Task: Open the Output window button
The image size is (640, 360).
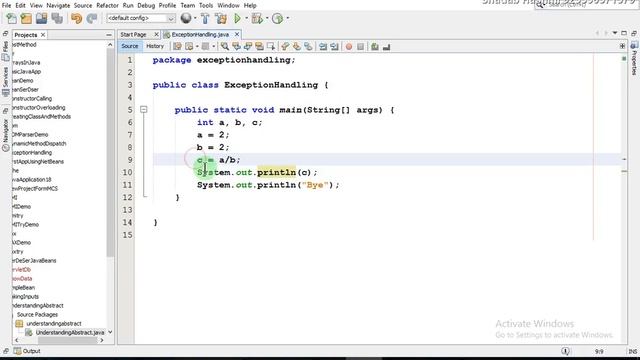Action: coord(27,351)
